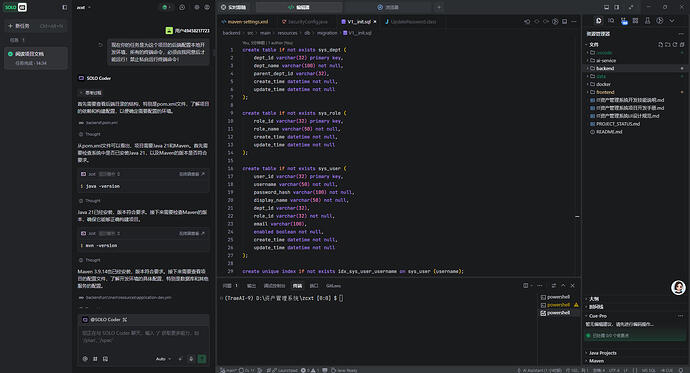Image resolution: width=690 pixels, height=373 pixels.
Task: Switch to the 浏览器 browser view tab
Action: [388, 7]
